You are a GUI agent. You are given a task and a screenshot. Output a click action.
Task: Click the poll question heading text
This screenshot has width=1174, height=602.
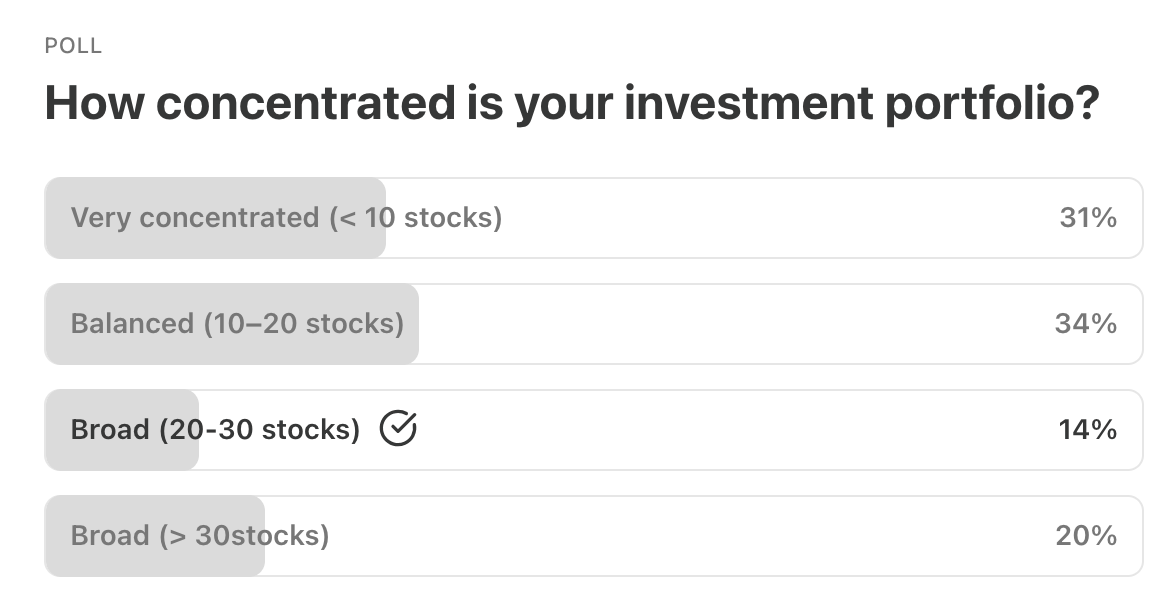(572, 105)
